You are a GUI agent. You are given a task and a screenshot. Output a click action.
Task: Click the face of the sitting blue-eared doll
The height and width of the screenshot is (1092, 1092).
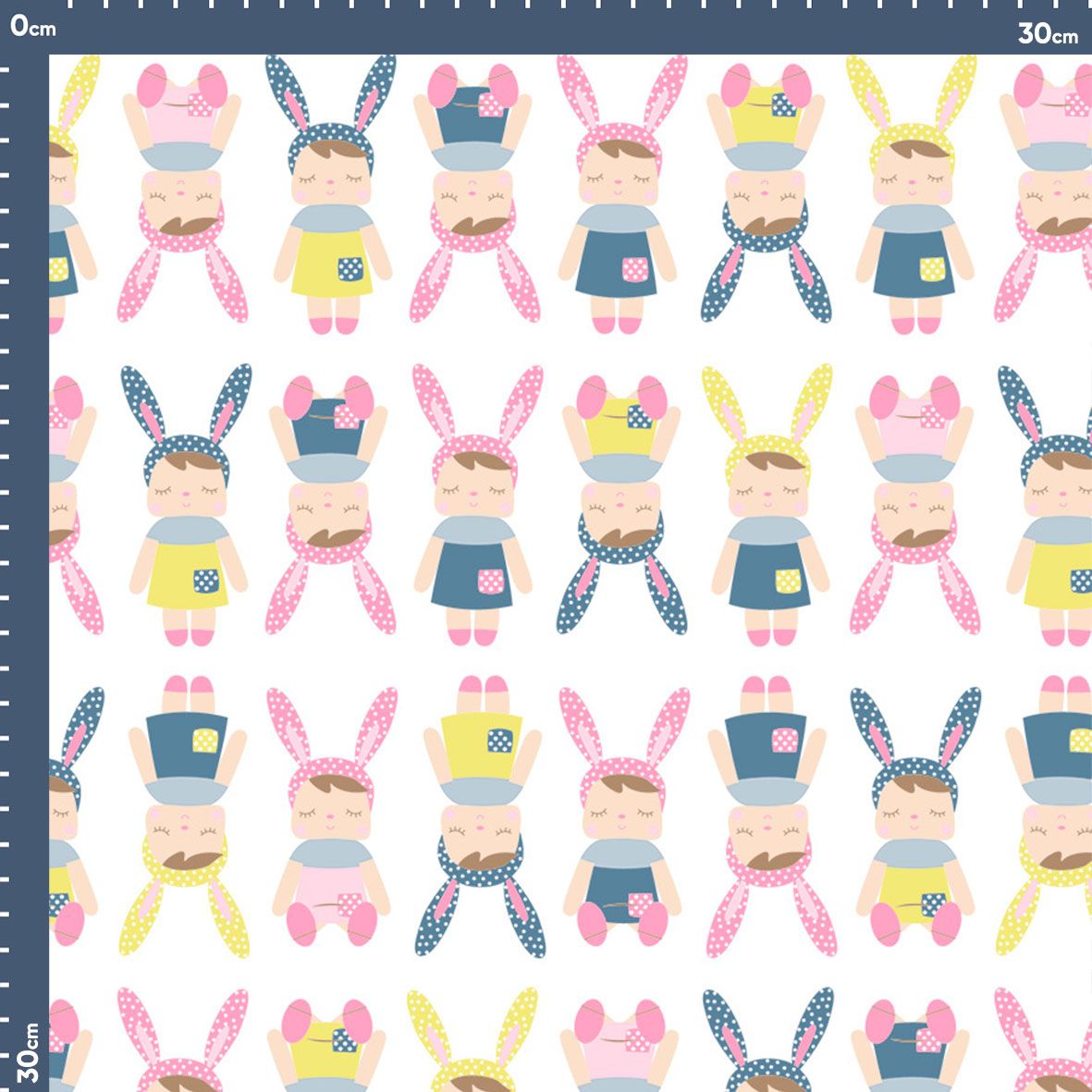pyautogui.click(x=914, y=815)
